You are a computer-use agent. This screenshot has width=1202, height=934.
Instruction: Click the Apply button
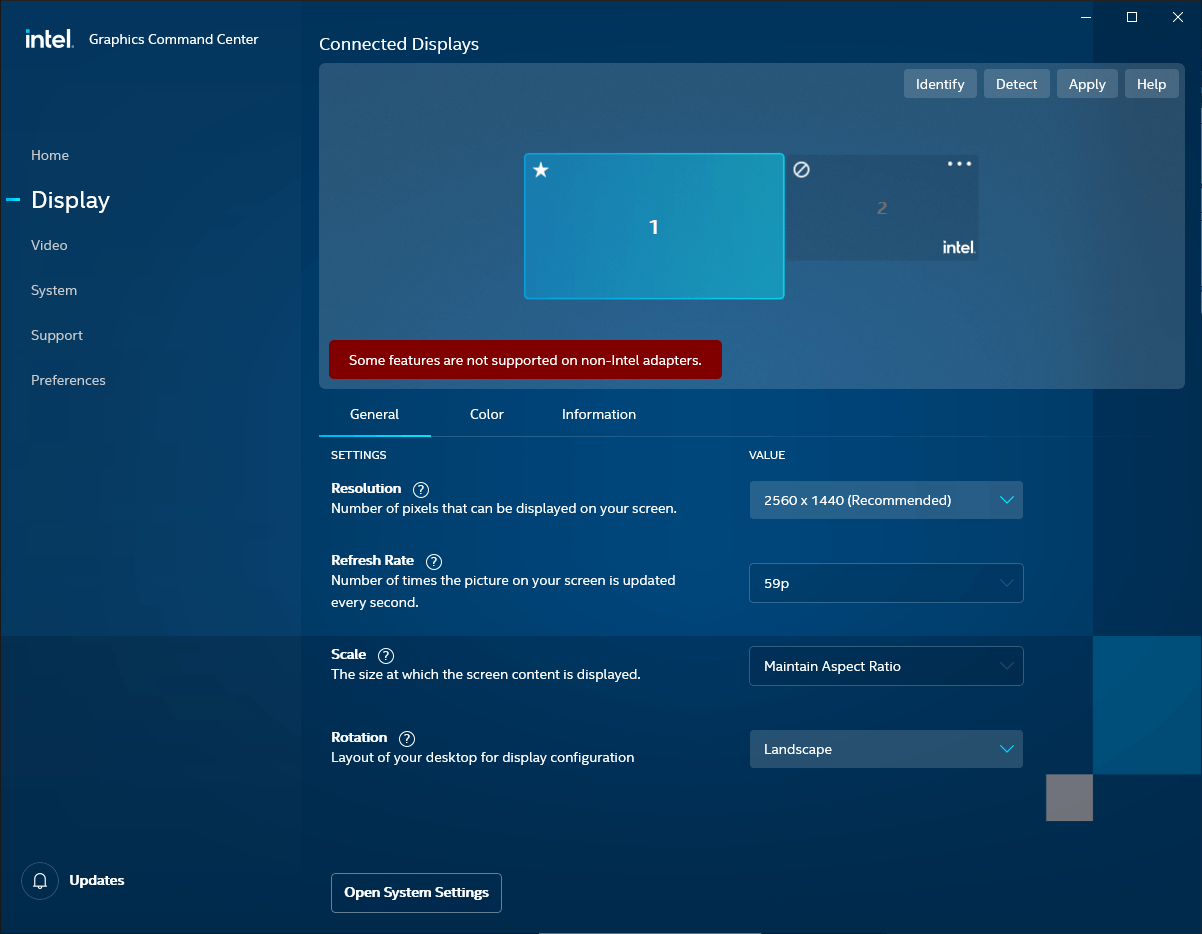point(1087,84)
